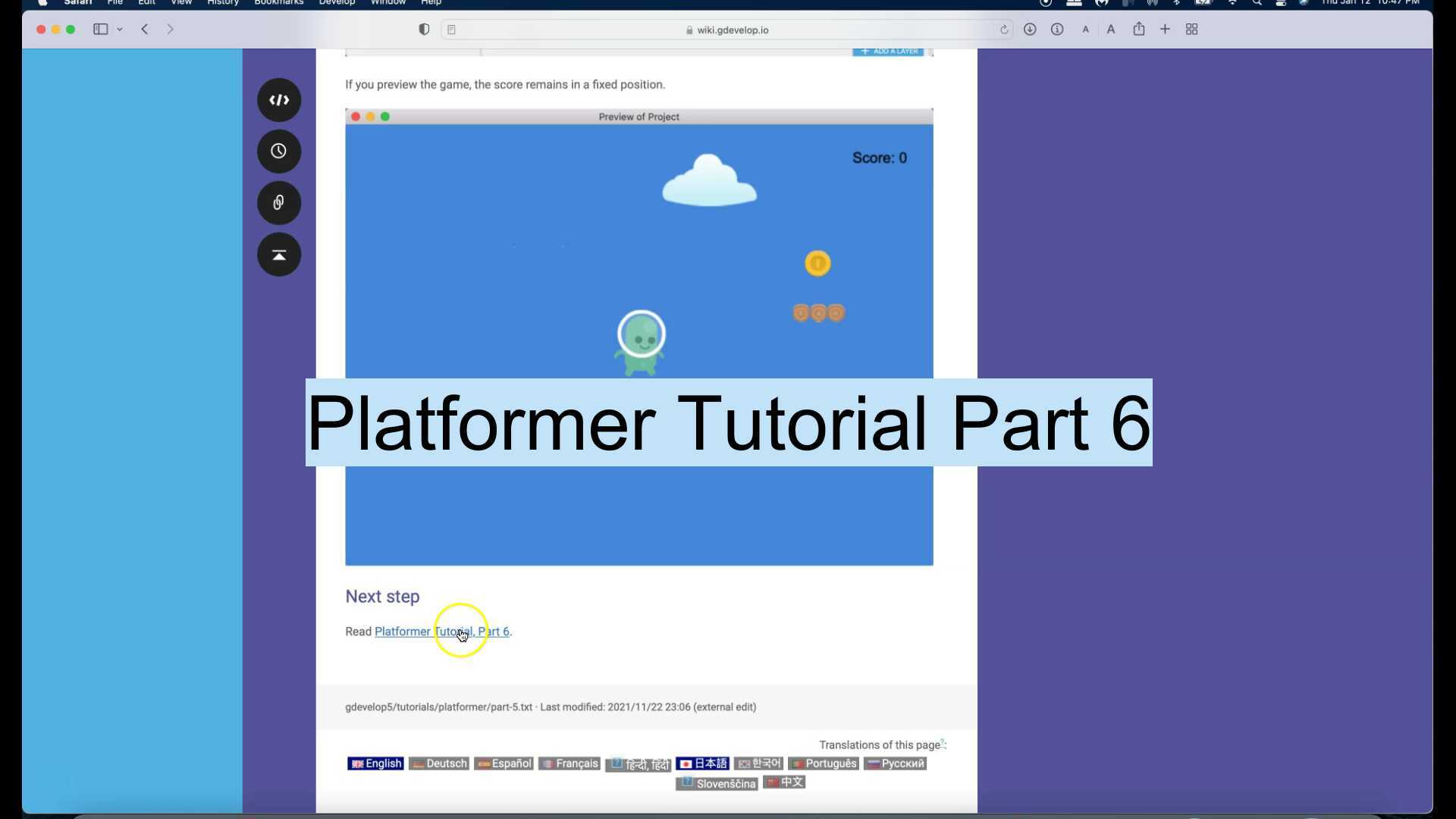Open the sidebar options chevron
This screenshot has height=819, width=1456.
[119, 30]
